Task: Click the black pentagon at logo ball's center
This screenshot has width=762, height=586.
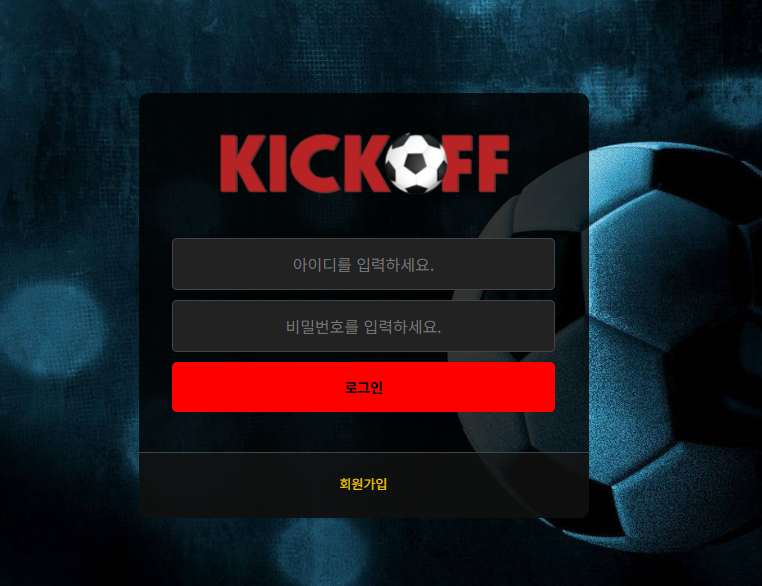Action: pyautogui.click(x=415, y=163)
